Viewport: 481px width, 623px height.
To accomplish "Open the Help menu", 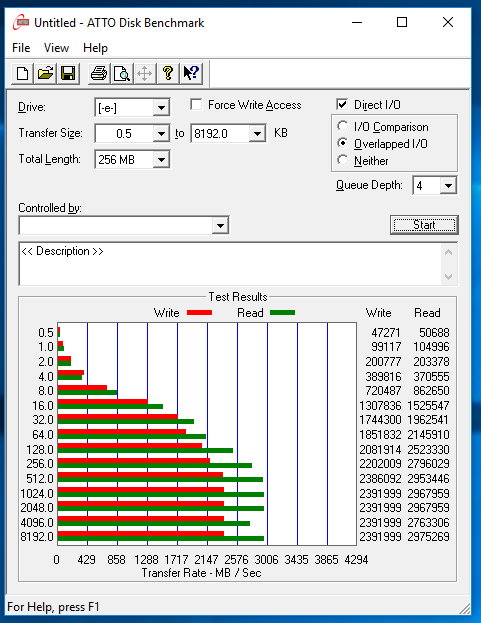I will (95, 48).
